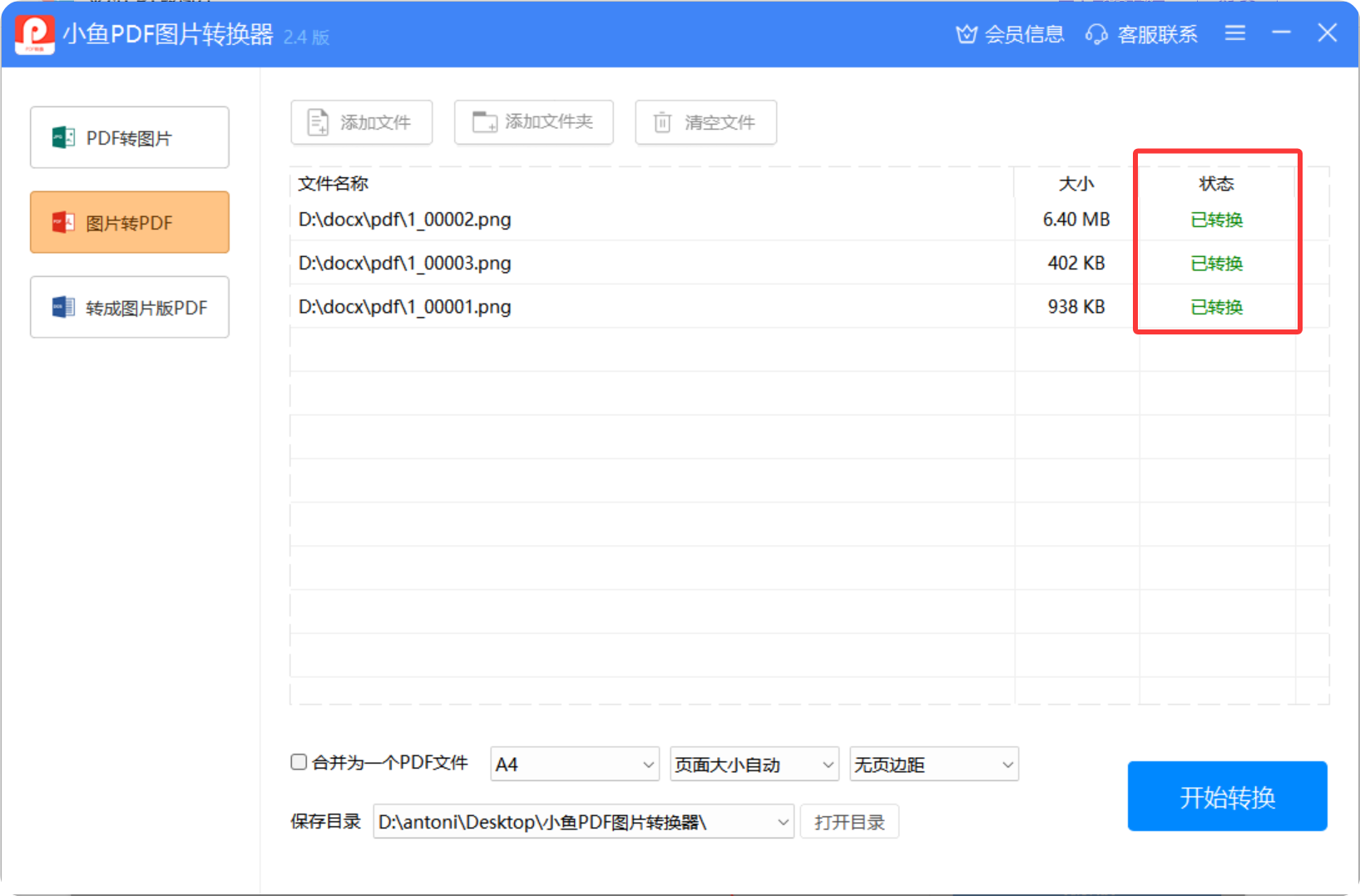Open the hamburger menu icon
The height and width of the screenshot is (896, 1360).
click(x=1235, y=33)
